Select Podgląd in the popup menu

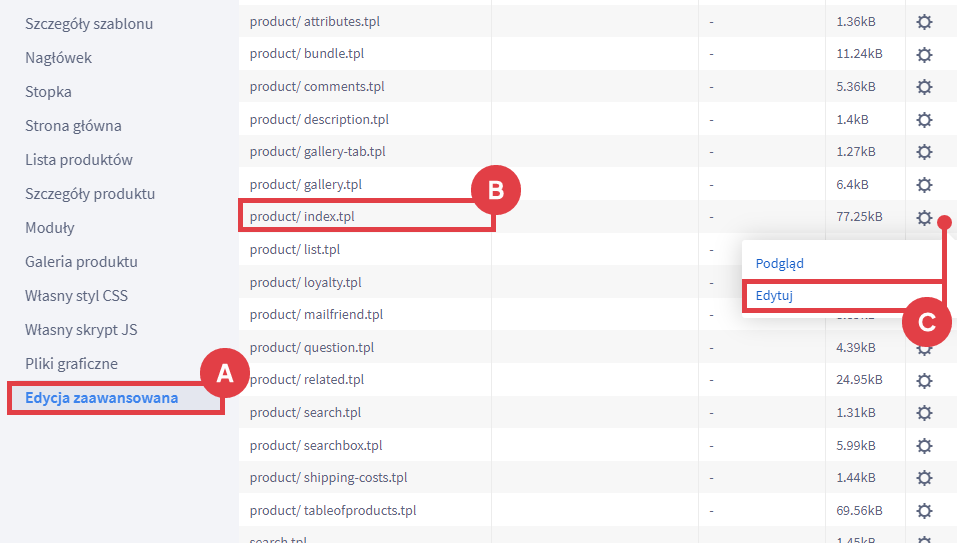tap(780, 264)
